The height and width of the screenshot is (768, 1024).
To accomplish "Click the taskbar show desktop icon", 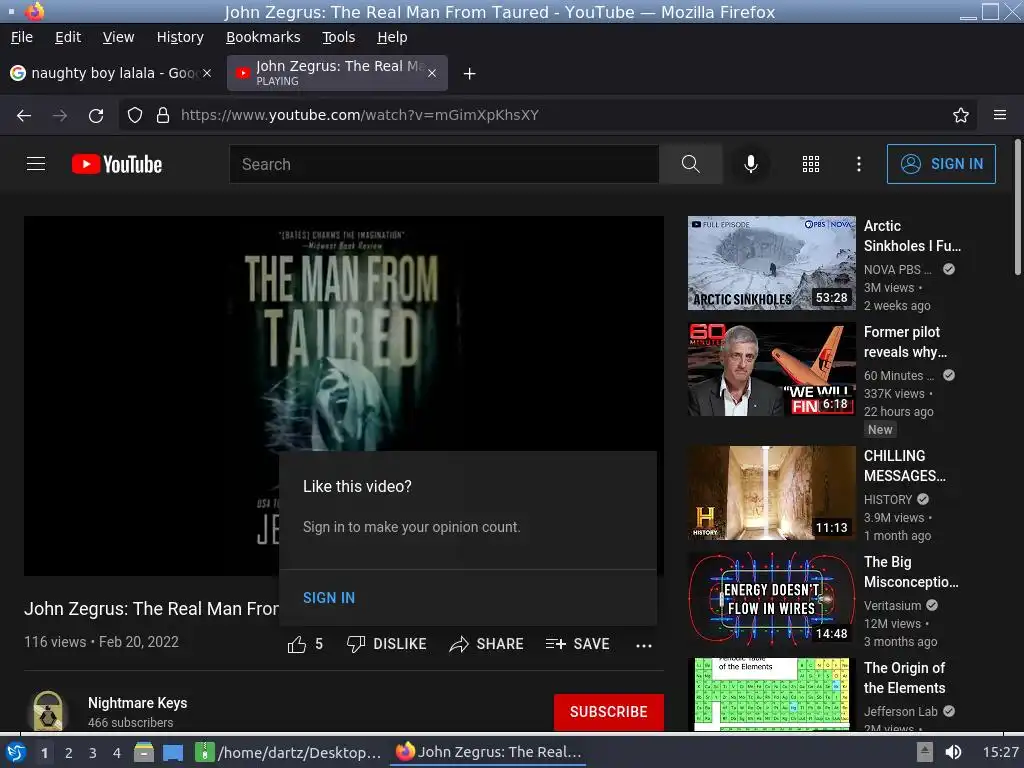I will (x=173, y=752).
